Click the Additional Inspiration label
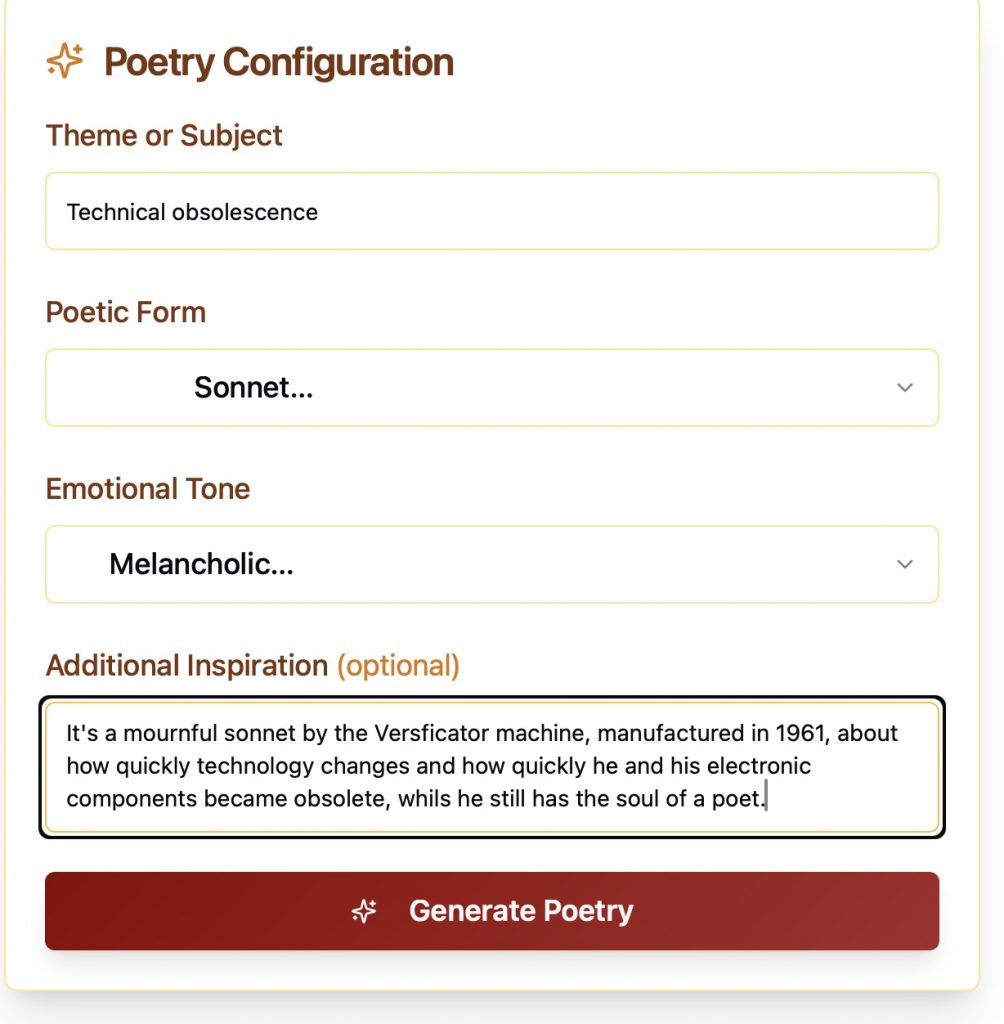Viewport: 1004px width, 1024px height. point(187,666)
